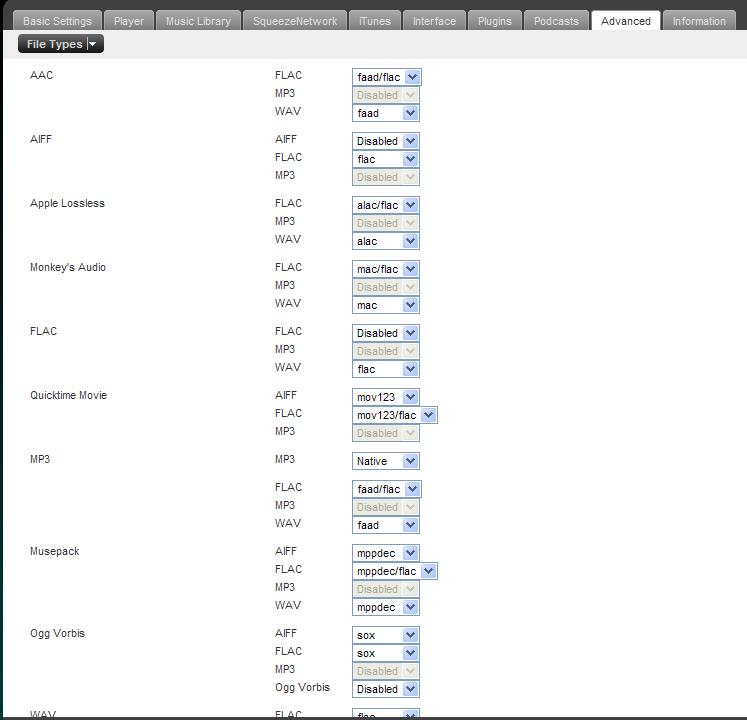The height and width of the screenshot is (720, 747).
Task: Expand AAC to FLAC faad/flac dropdown
Action: coord(386,77)
